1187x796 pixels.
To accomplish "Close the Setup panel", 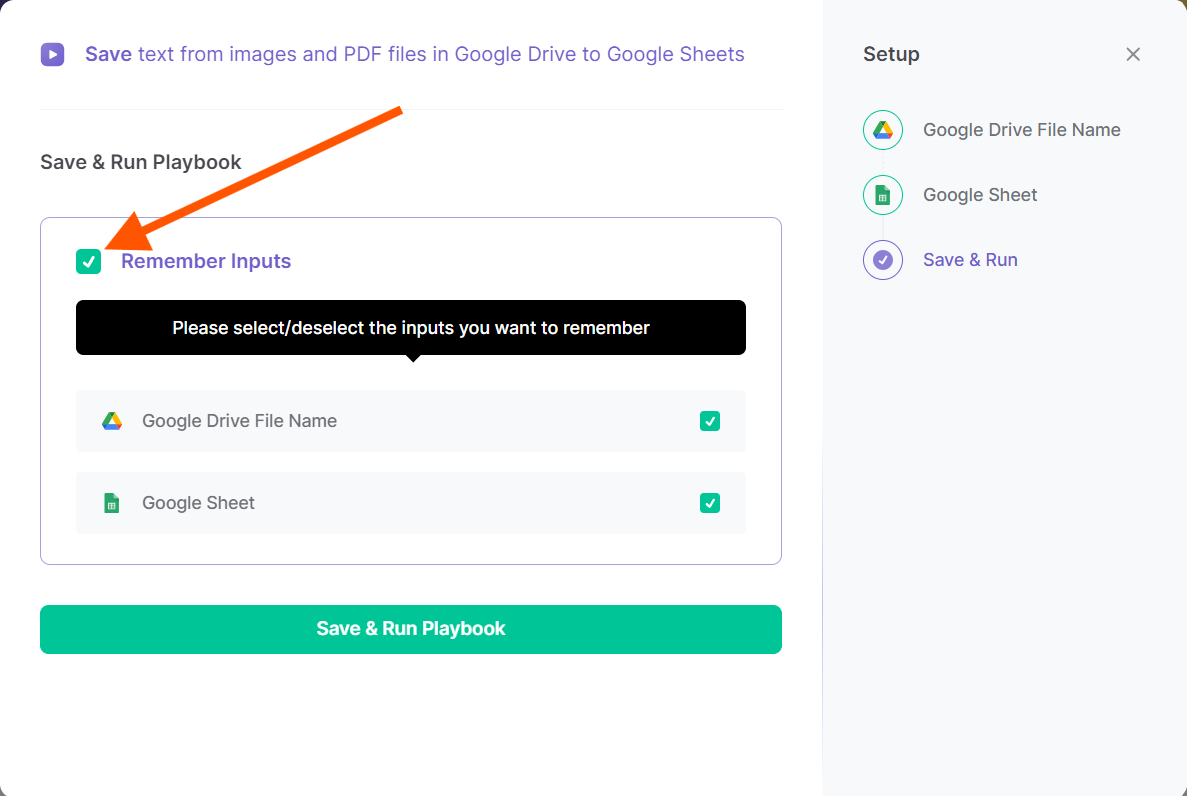I will [1132, 55].
